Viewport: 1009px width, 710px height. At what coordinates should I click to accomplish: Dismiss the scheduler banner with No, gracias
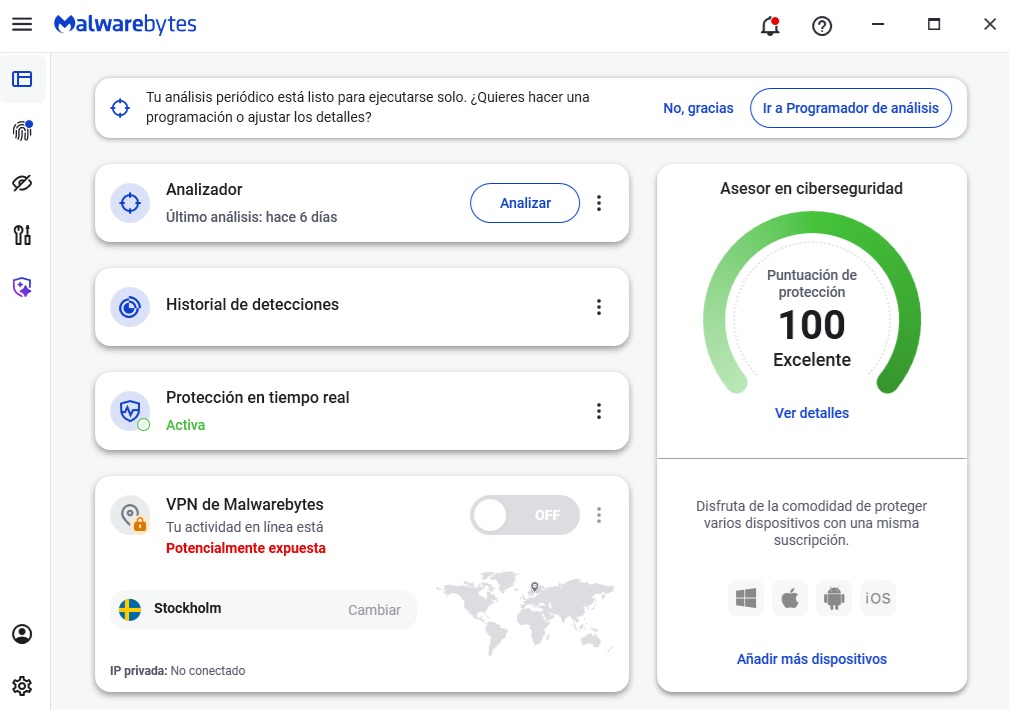tap(698, 107)
